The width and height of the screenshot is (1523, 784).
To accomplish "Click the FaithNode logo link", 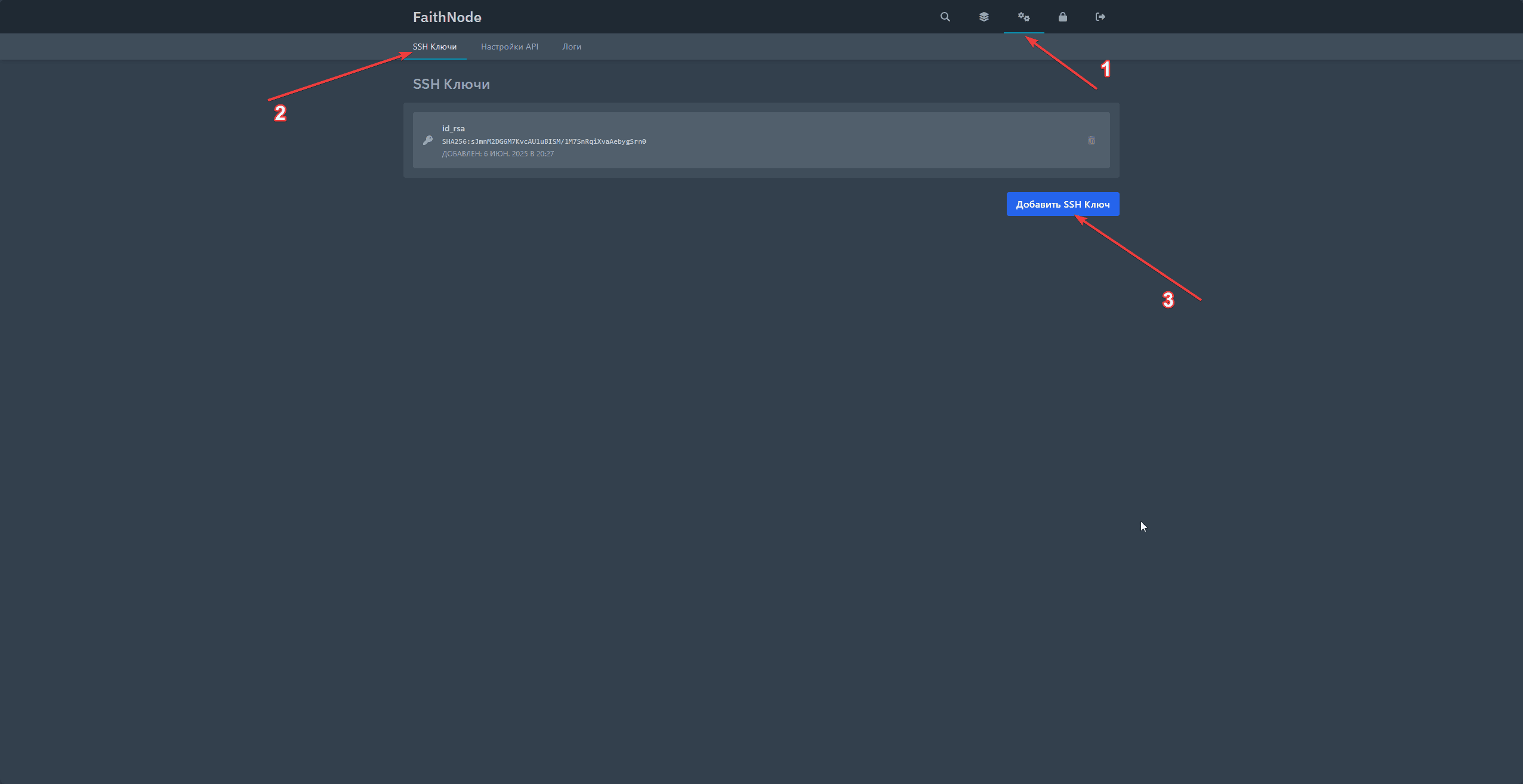I will (x=447, y=17).
